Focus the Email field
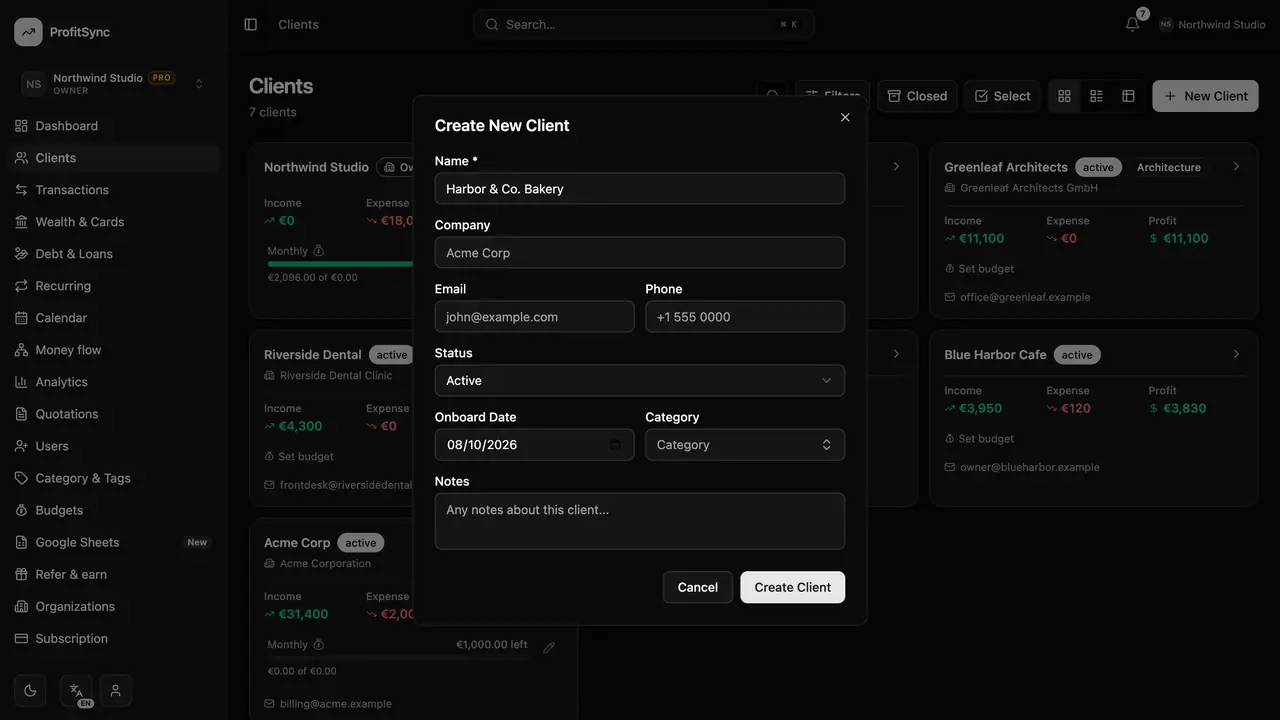Viewport: 1280px width, 720px height. (x=534, y=317)
